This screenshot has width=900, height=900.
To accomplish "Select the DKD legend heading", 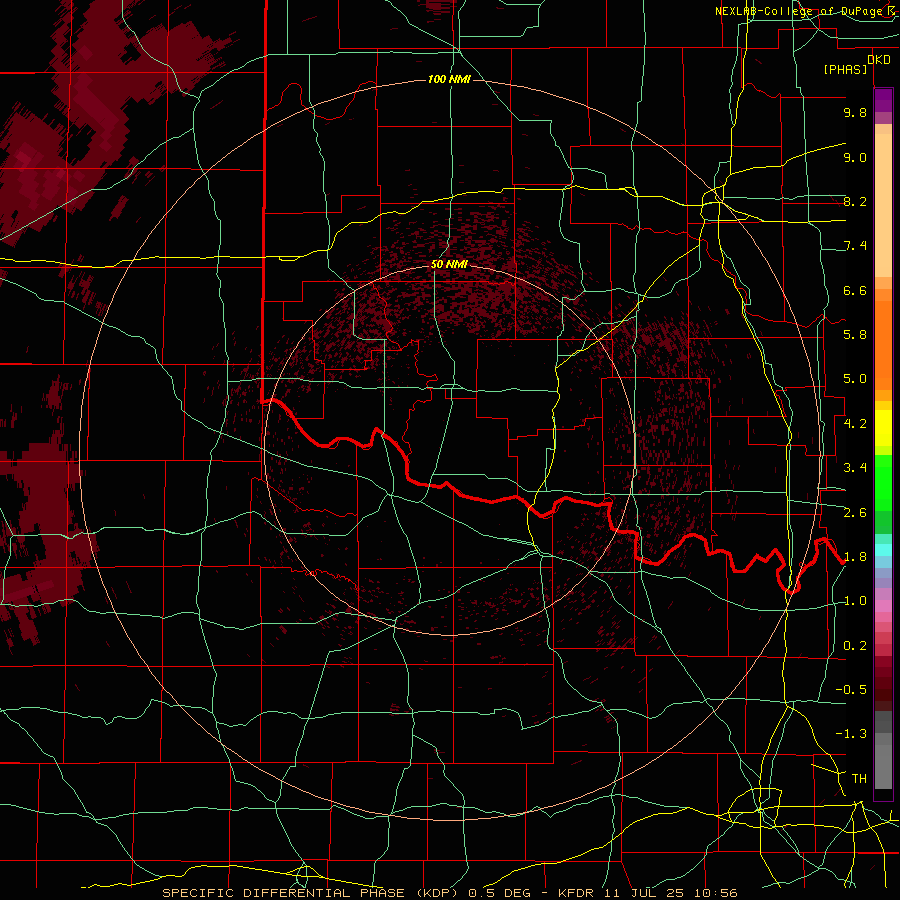I will (x=879, y=60).
